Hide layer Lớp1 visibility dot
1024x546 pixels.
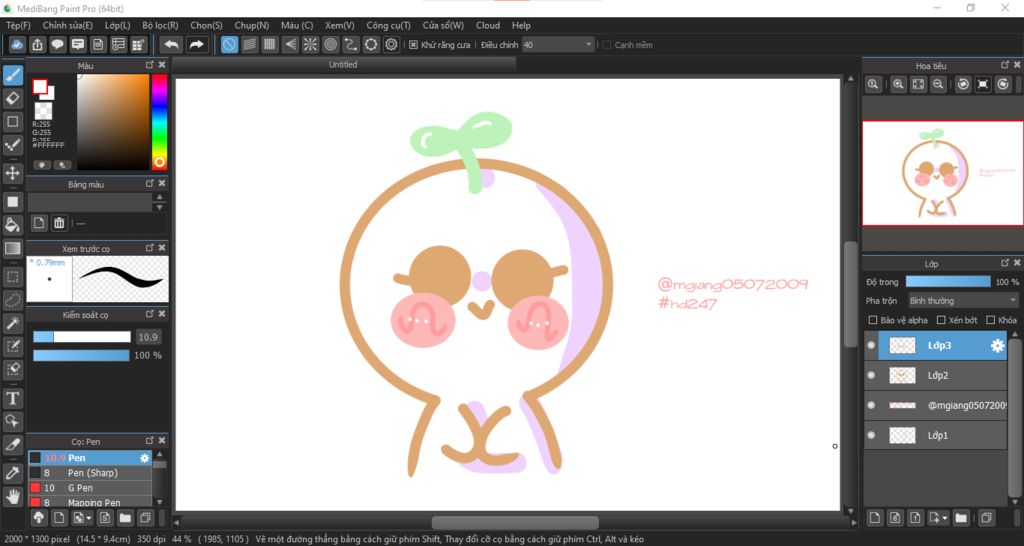click(x=871, y=435)
